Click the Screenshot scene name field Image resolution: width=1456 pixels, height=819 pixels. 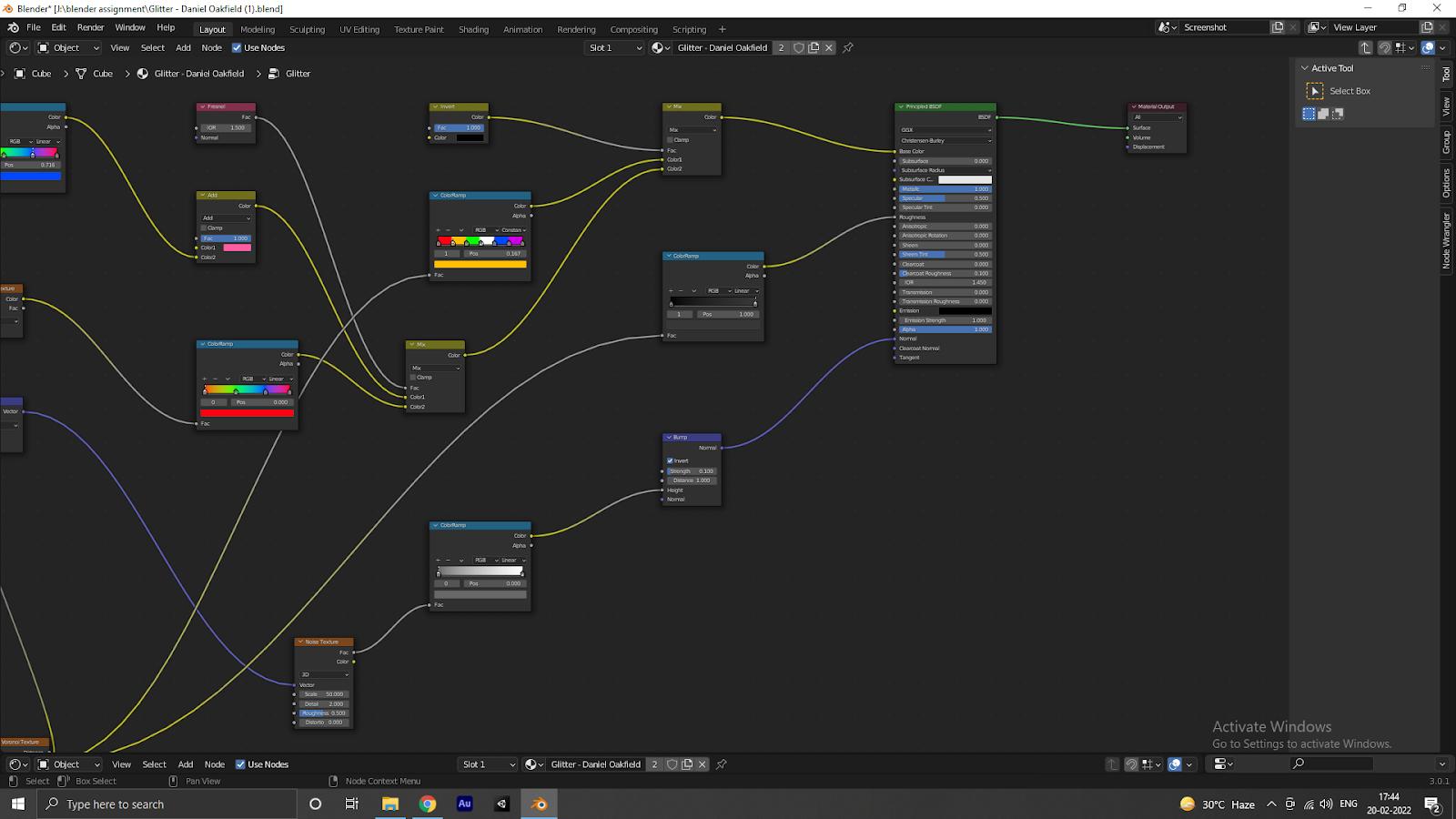click(1224, 27)
